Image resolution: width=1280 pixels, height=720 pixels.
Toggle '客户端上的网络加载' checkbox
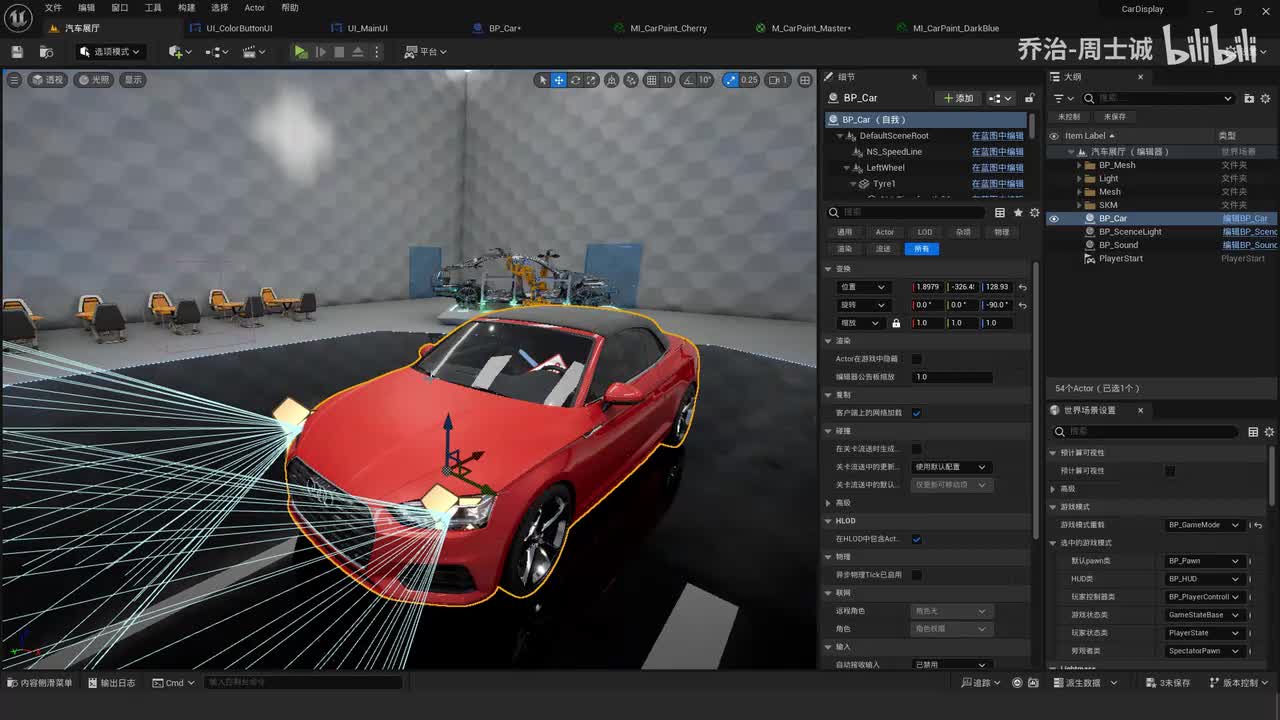tap(917, 413)
